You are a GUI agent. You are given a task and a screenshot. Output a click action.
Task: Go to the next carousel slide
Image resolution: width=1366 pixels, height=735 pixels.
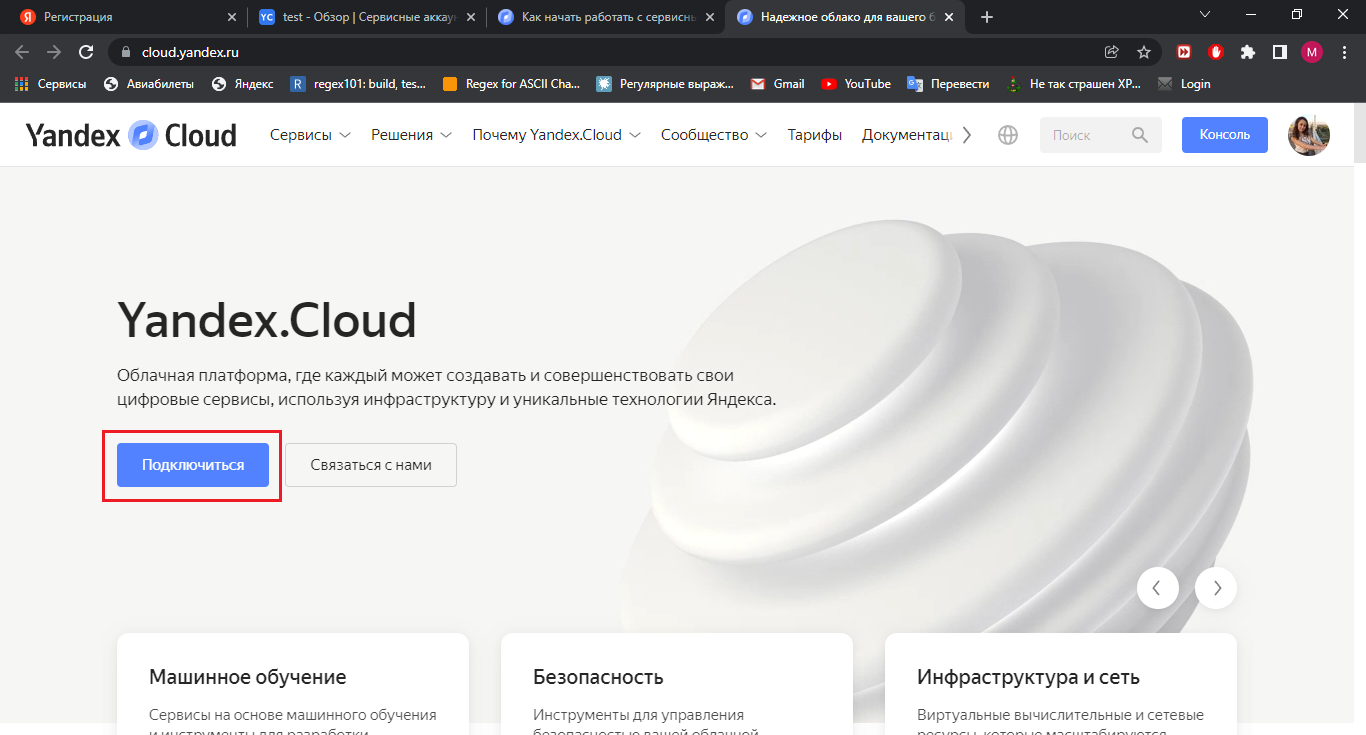pos(1216,588)
